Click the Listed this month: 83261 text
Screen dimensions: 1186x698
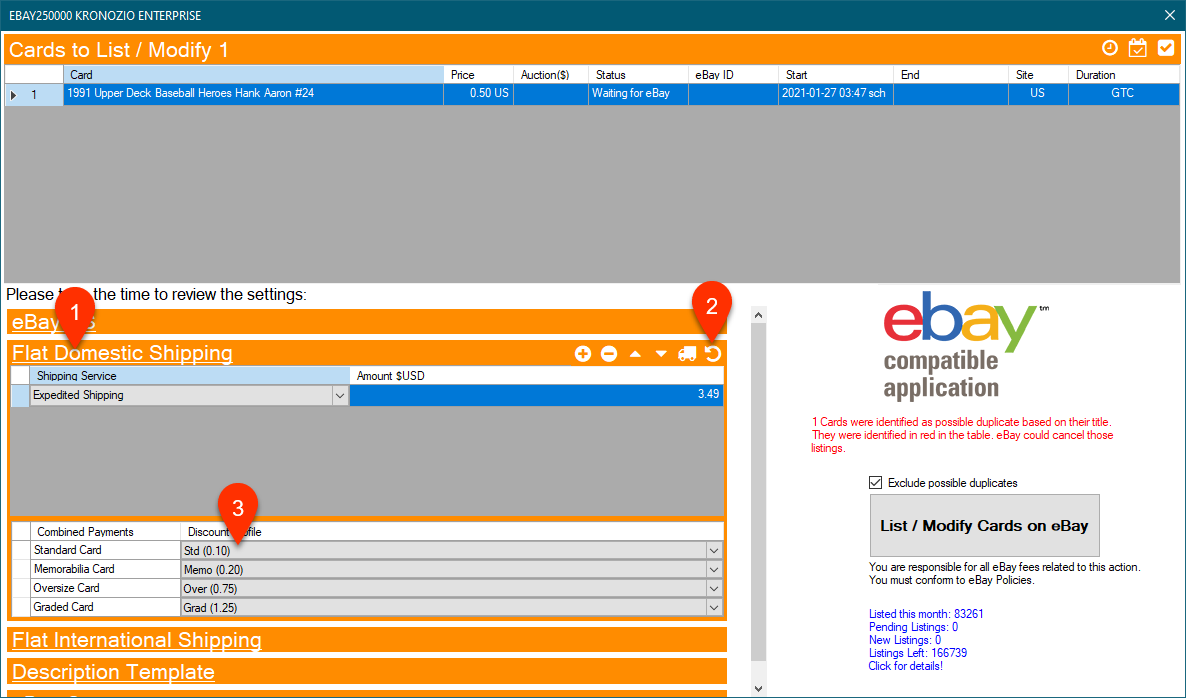(926, 614)
